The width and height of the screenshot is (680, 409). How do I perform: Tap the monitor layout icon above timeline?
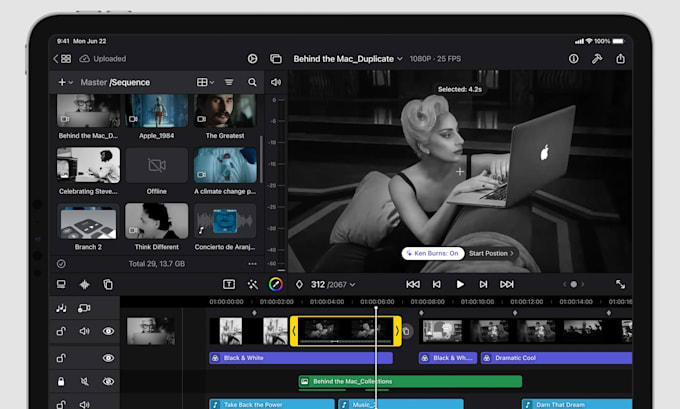click(x=61, y=285)
